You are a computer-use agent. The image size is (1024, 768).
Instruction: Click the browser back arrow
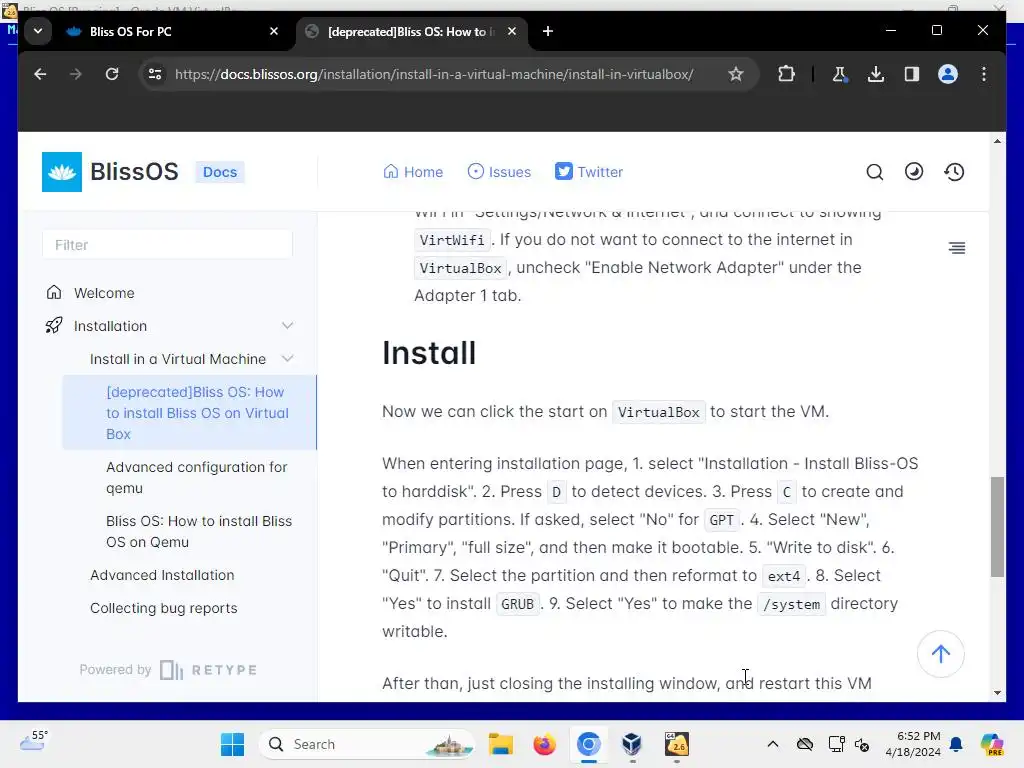pyautogui.click(x=40, y=74)
